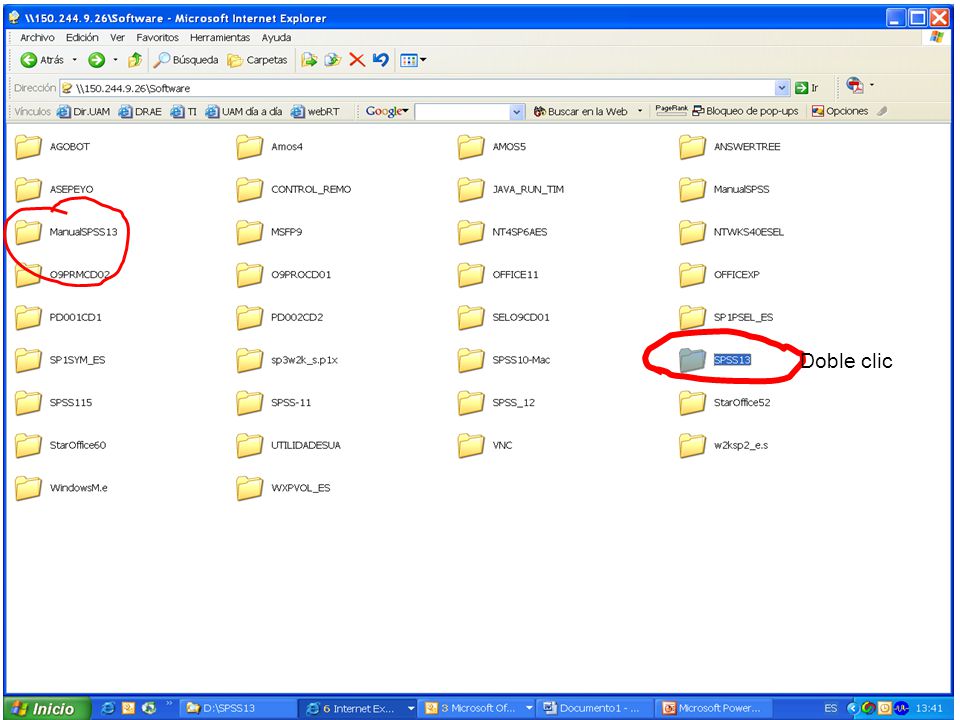The width and height of the screenshot is (960, 720).
Task: Click the Move To folder toolbar icon
Action: [310, 60]
